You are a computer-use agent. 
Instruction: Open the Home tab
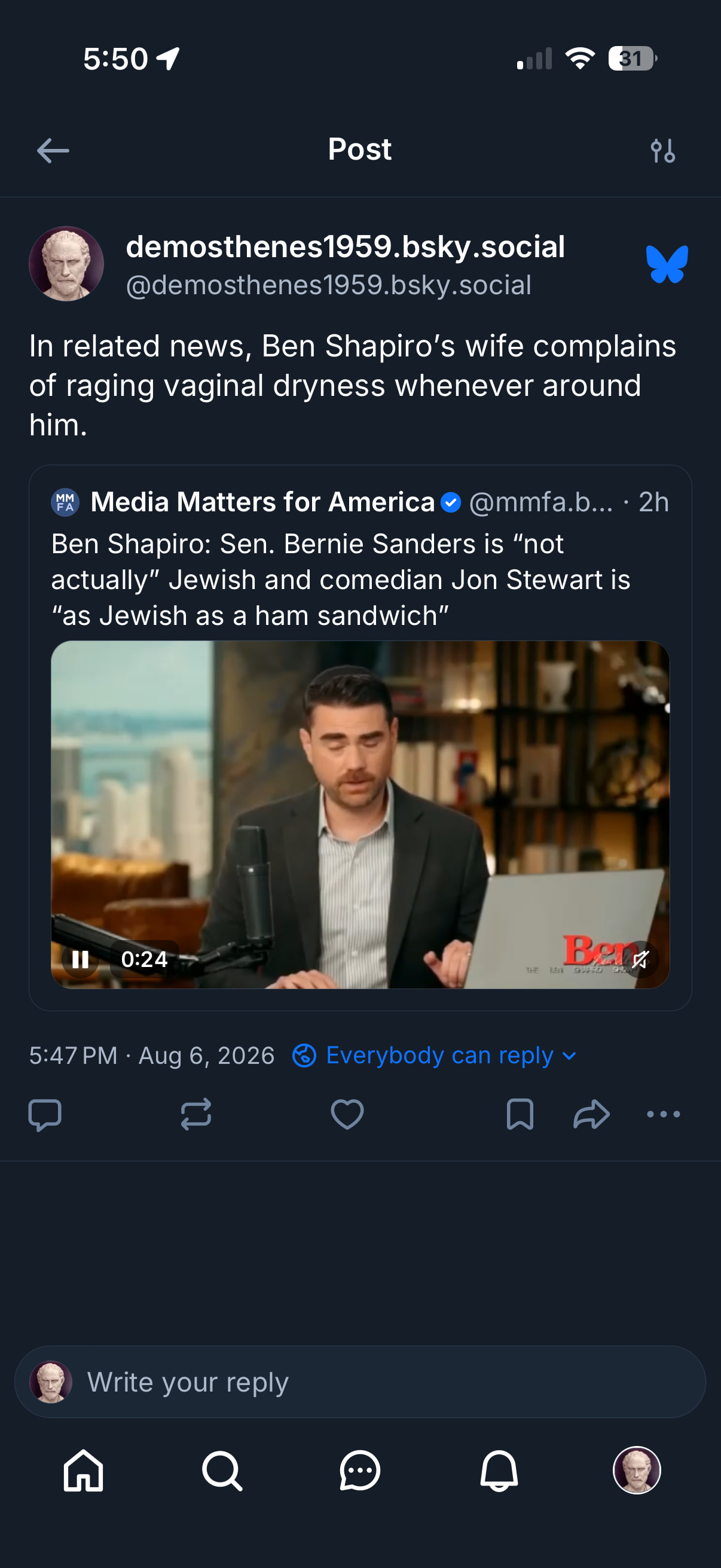[83, 1470]
